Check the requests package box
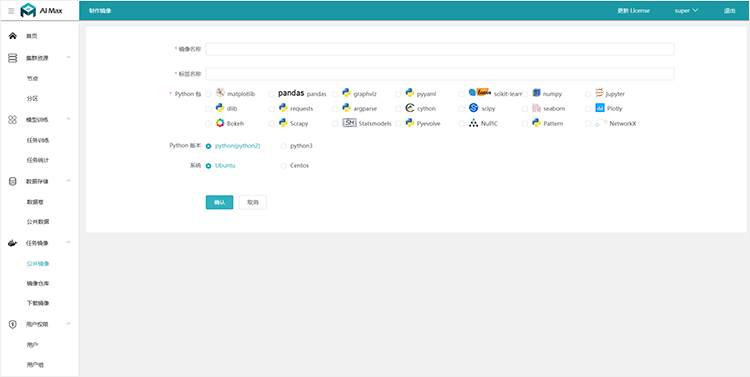 tap(272, 109)
